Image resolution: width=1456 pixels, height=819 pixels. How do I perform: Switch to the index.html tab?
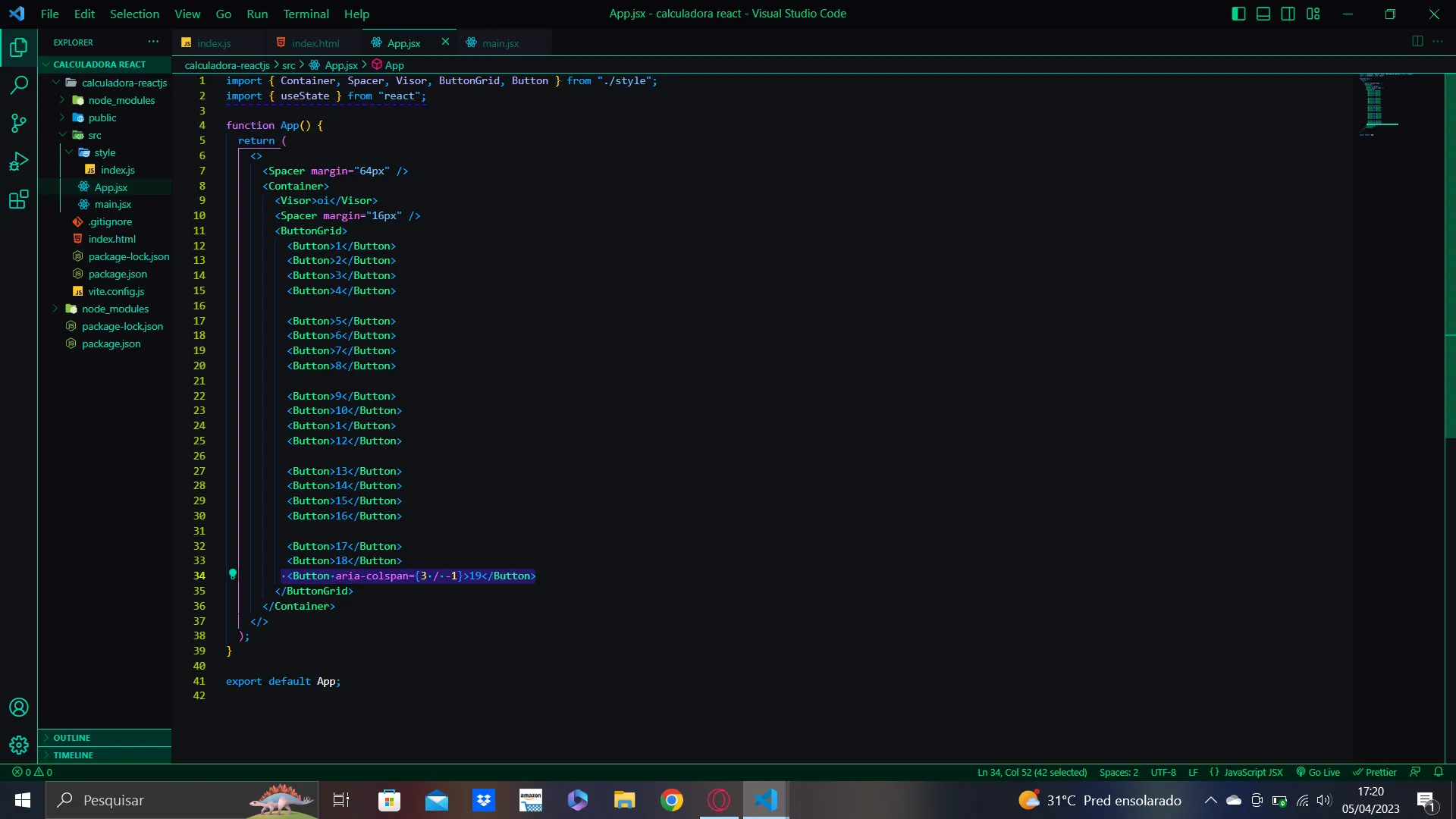coord(315,43)
